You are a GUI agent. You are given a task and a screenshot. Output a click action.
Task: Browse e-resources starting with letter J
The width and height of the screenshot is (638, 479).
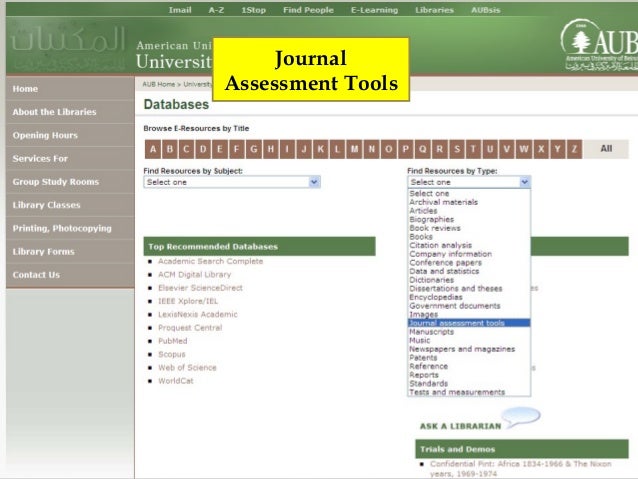[x=304, y=149]
